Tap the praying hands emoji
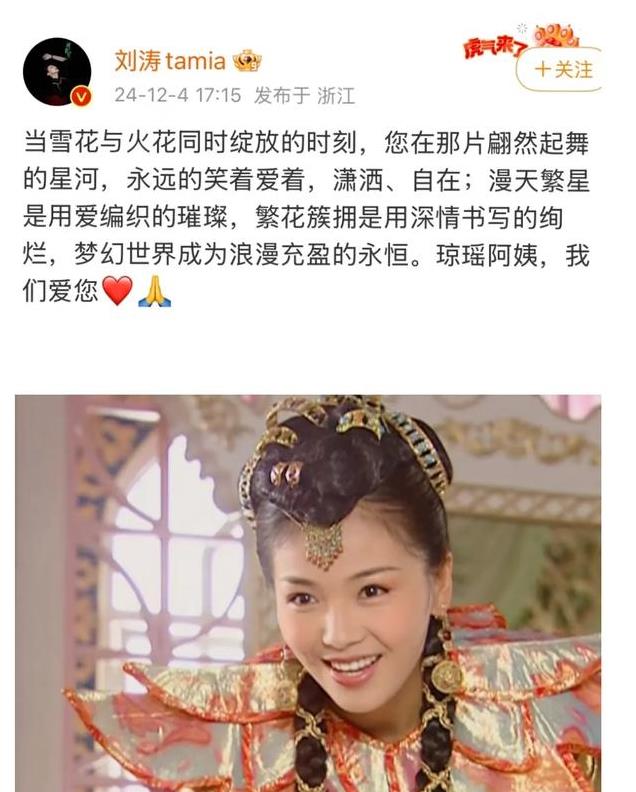Image resolution: width=636 pixels, height=792 pixels. coord(155,291)
